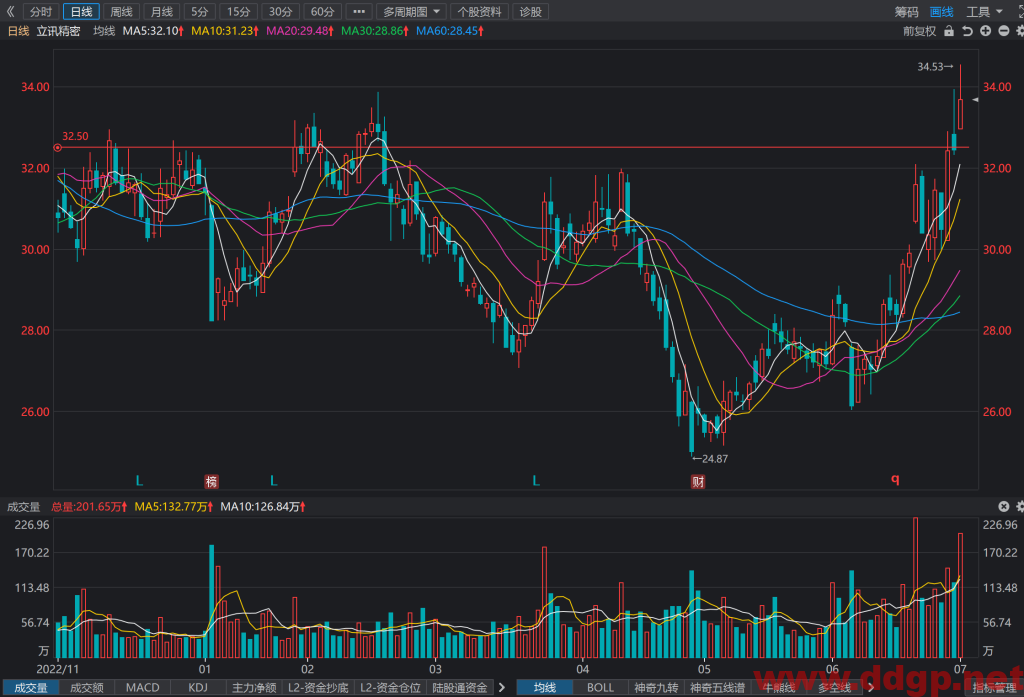Toggle the 筹码 chip distribution panel
1024x697 pixels.
coord(906,12)
